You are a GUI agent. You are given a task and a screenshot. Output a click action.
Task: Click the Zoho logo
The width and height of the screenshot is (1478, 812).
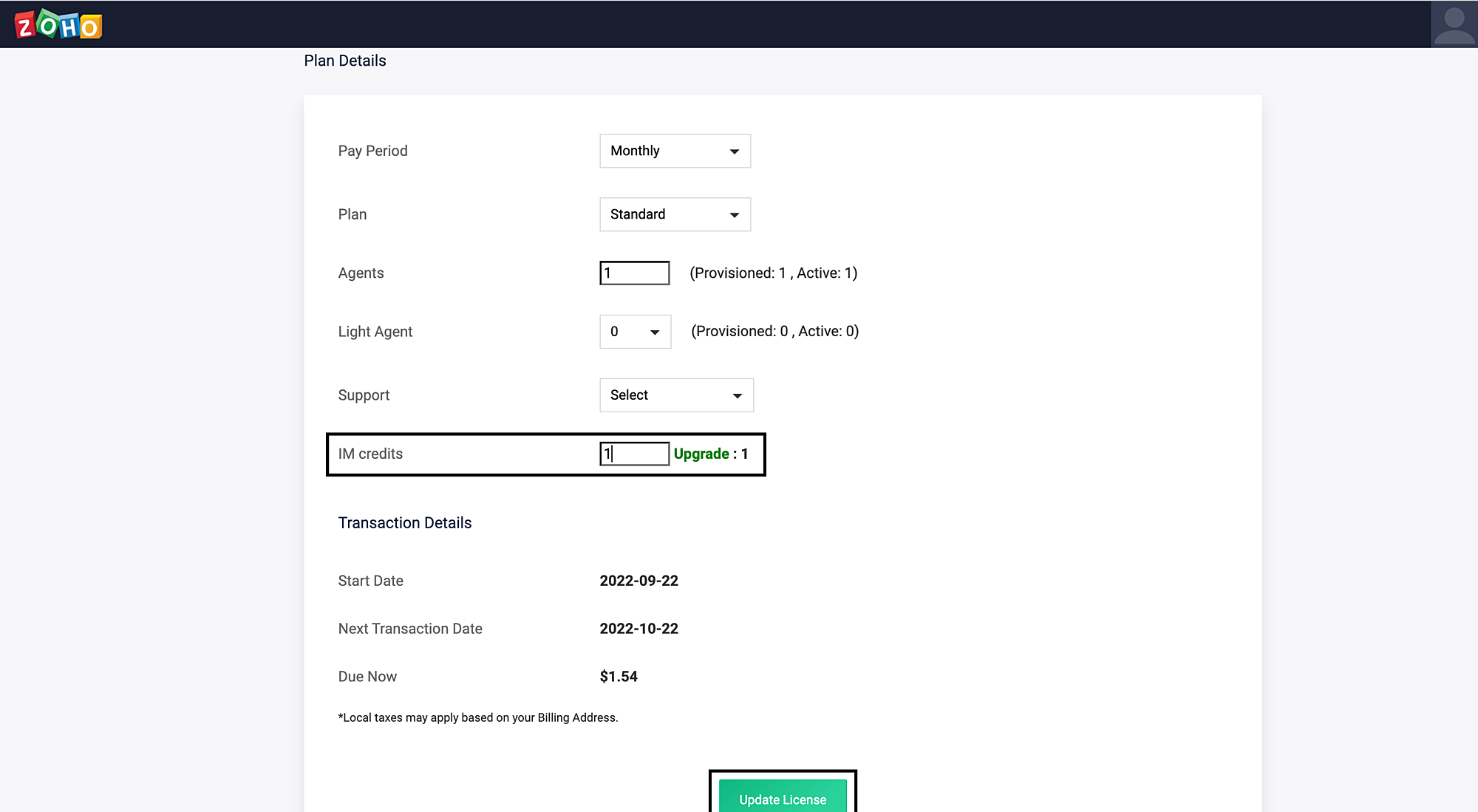point(58,25)
